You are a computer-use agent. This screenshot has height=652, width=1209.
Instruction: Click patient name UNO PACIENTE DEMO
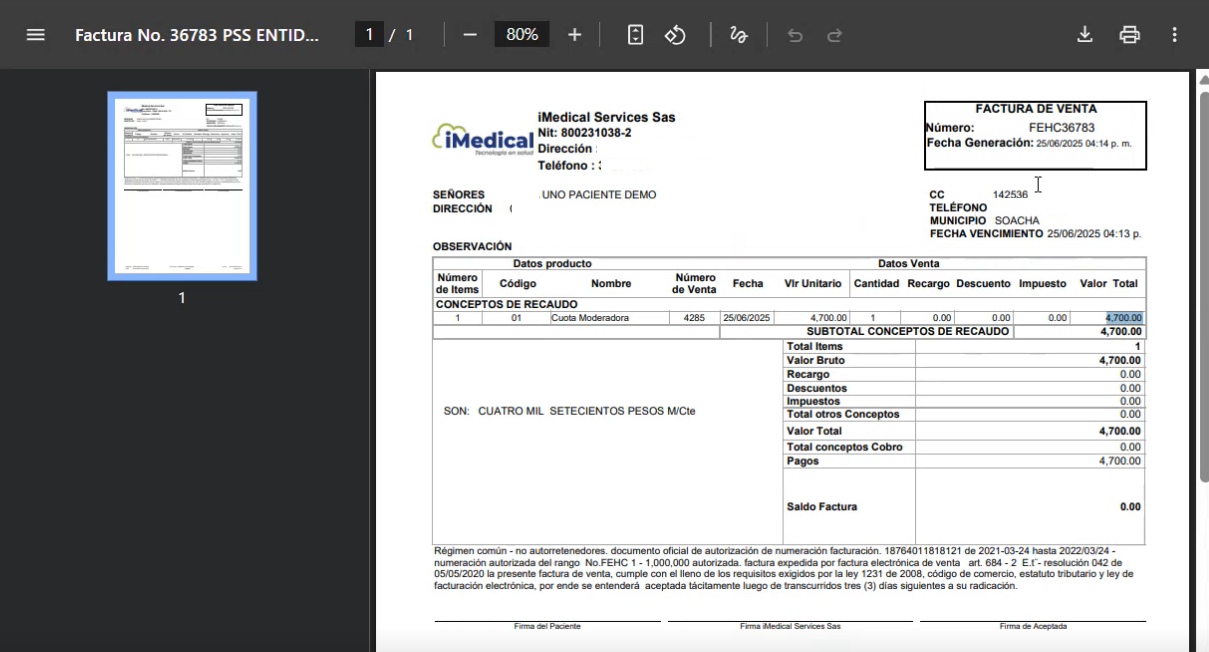[598, 195]
